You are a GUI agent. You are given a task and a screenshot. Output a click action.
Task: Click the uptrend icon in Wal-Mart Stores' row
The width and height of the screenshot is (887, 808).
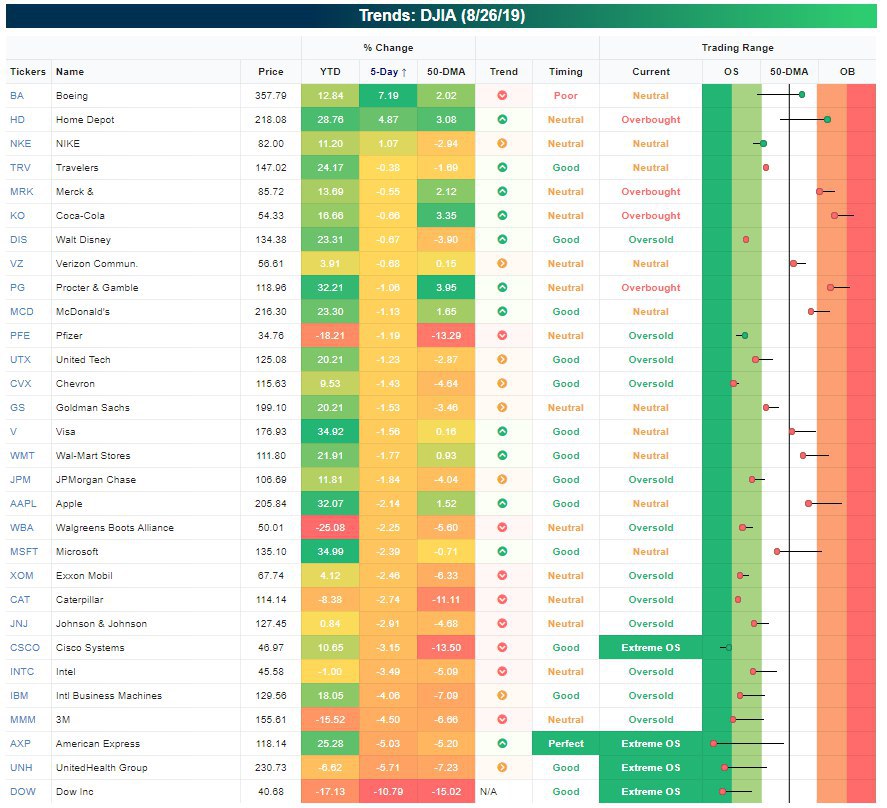pyautogui.click(x=502, y=455)
